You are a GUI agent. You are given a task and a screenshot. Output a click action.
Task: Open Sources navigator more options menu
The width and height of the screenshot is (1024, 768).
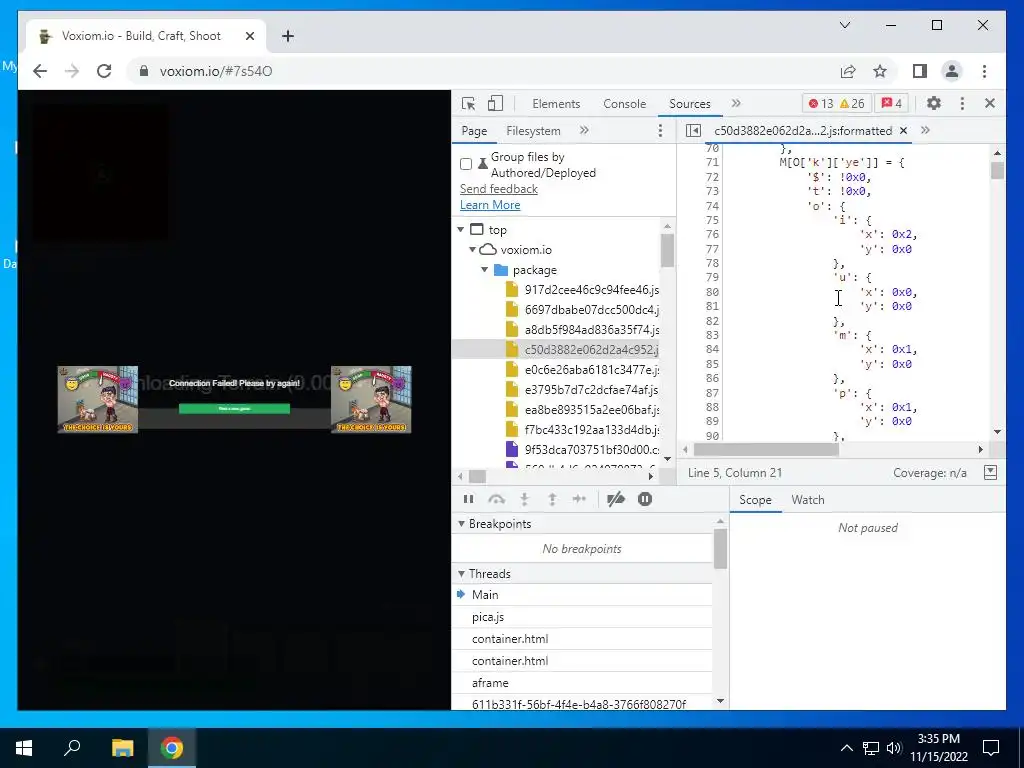660,131
